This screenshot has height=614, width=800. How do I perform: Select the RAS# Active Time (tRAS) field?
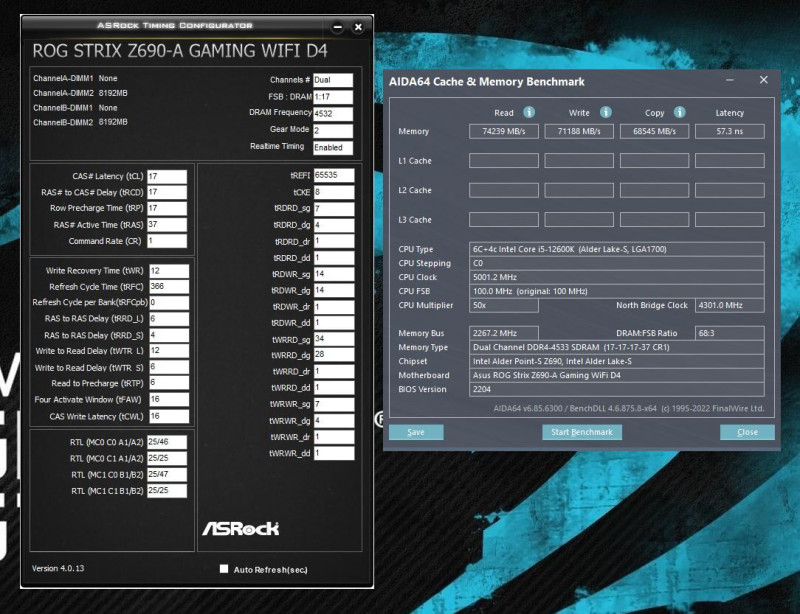167,225
